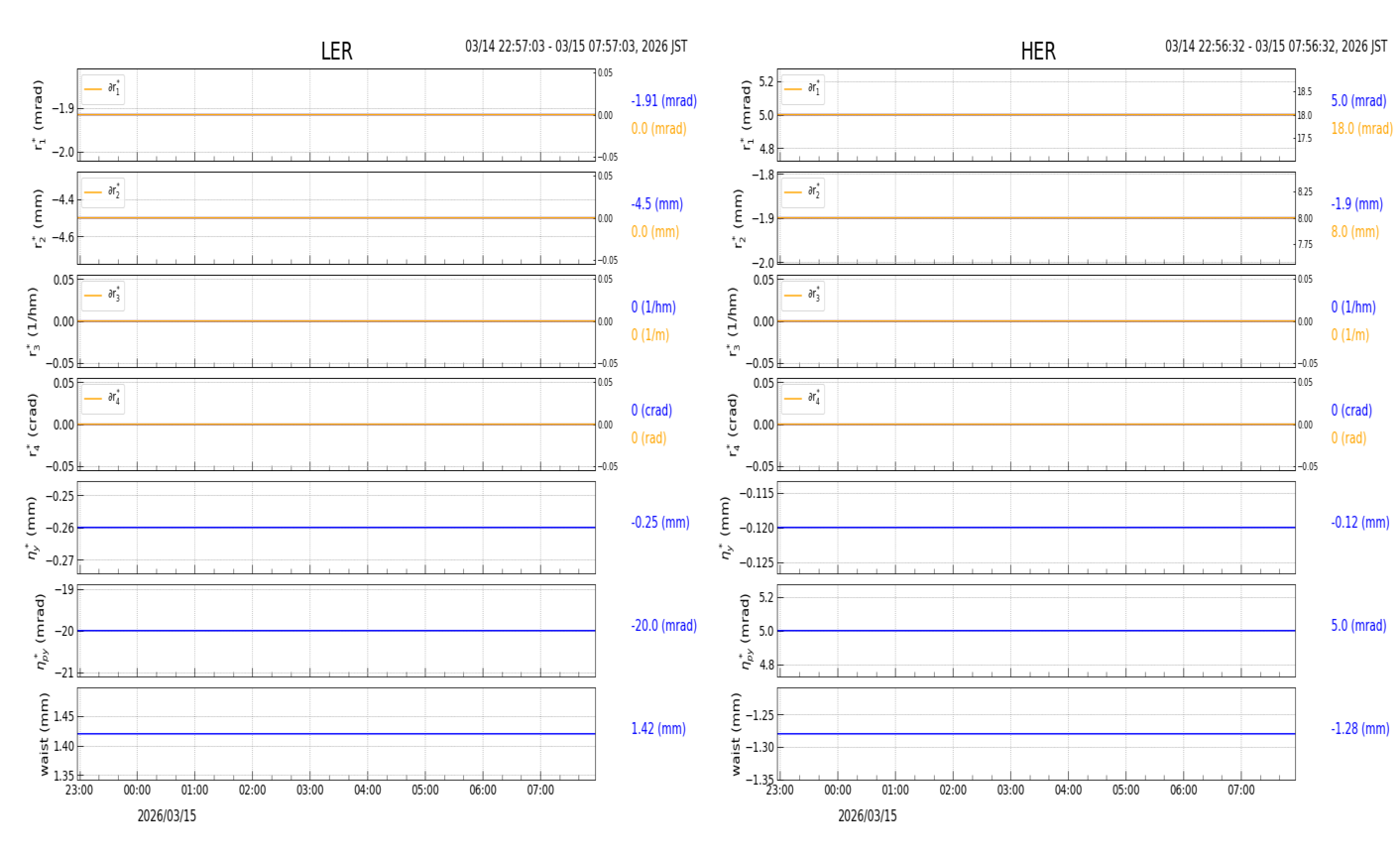Click the 03:00 tick on LER time axis
Image resolution: width=1400 pixels, height=857 pixels.
(309, 791)
